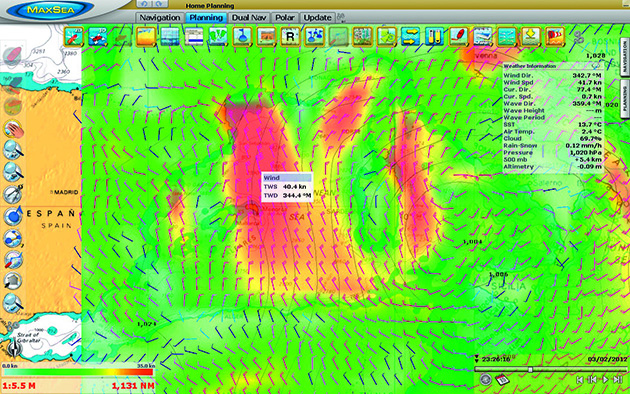This screenshot has height=394, width=630.
Task: Select the route creation tool
Action: (13, 238)
